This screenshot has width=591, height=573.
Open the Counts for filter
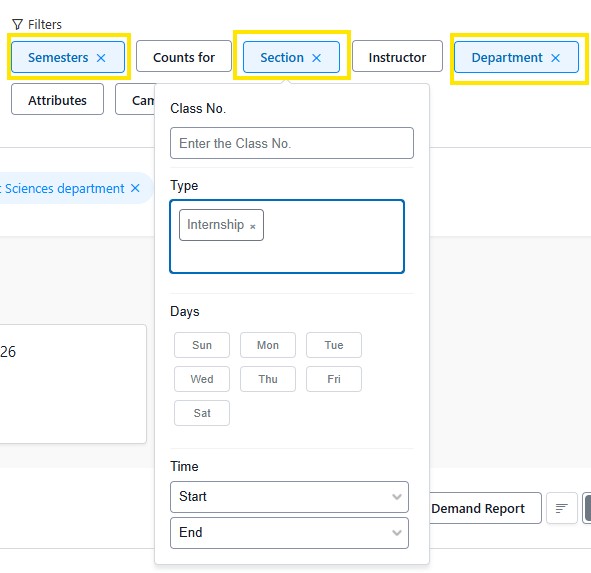pyautogui.click(x=184, y=56)
